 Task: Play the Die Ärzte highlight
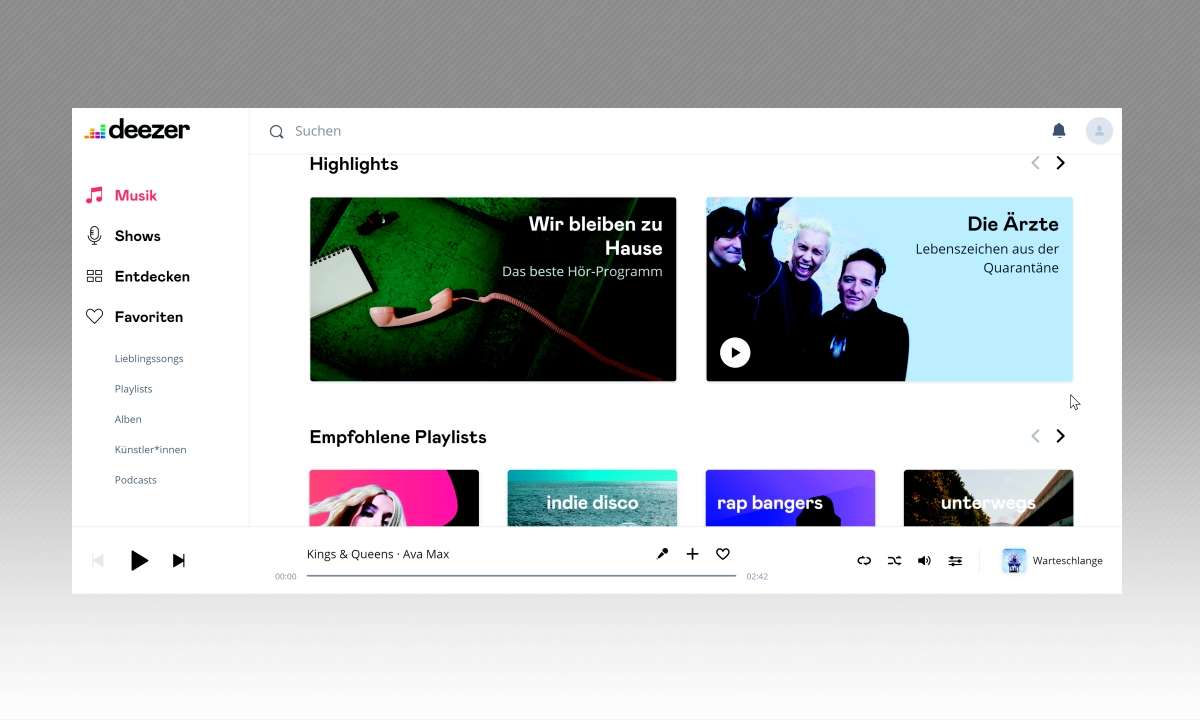[x=735, y=352]
